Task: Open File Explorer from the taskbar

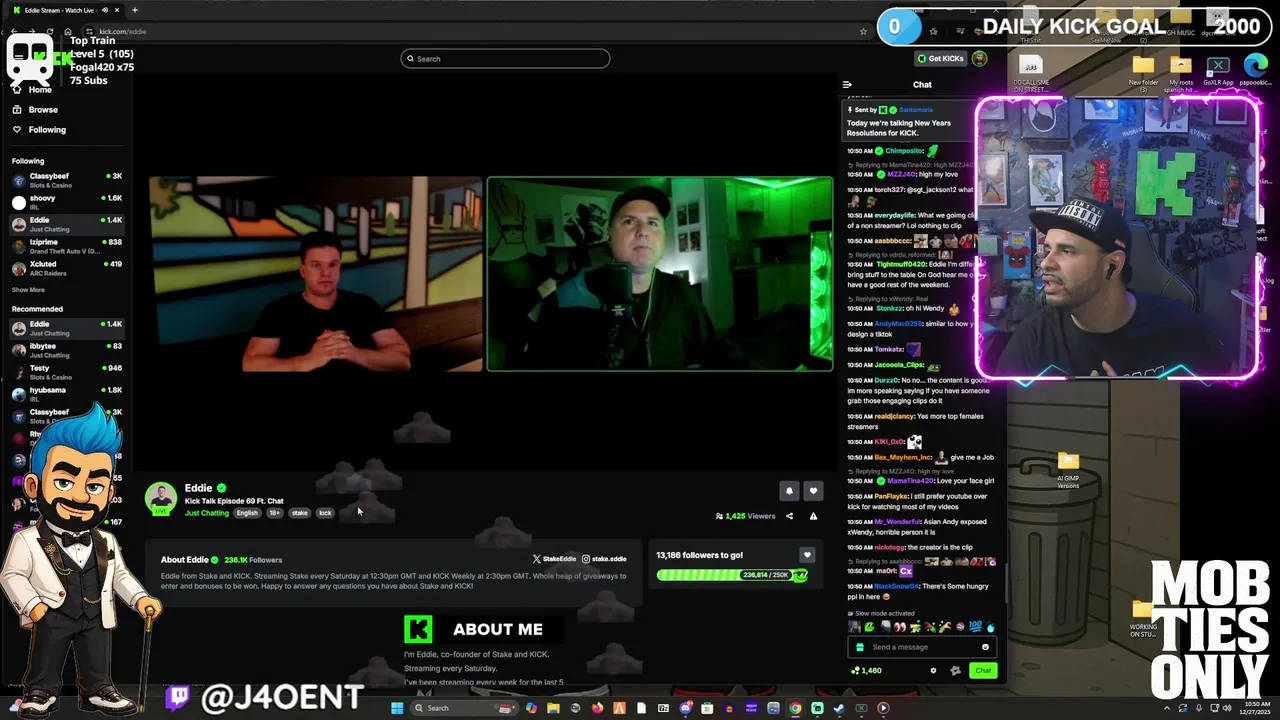Action: (x=553, y=708)
